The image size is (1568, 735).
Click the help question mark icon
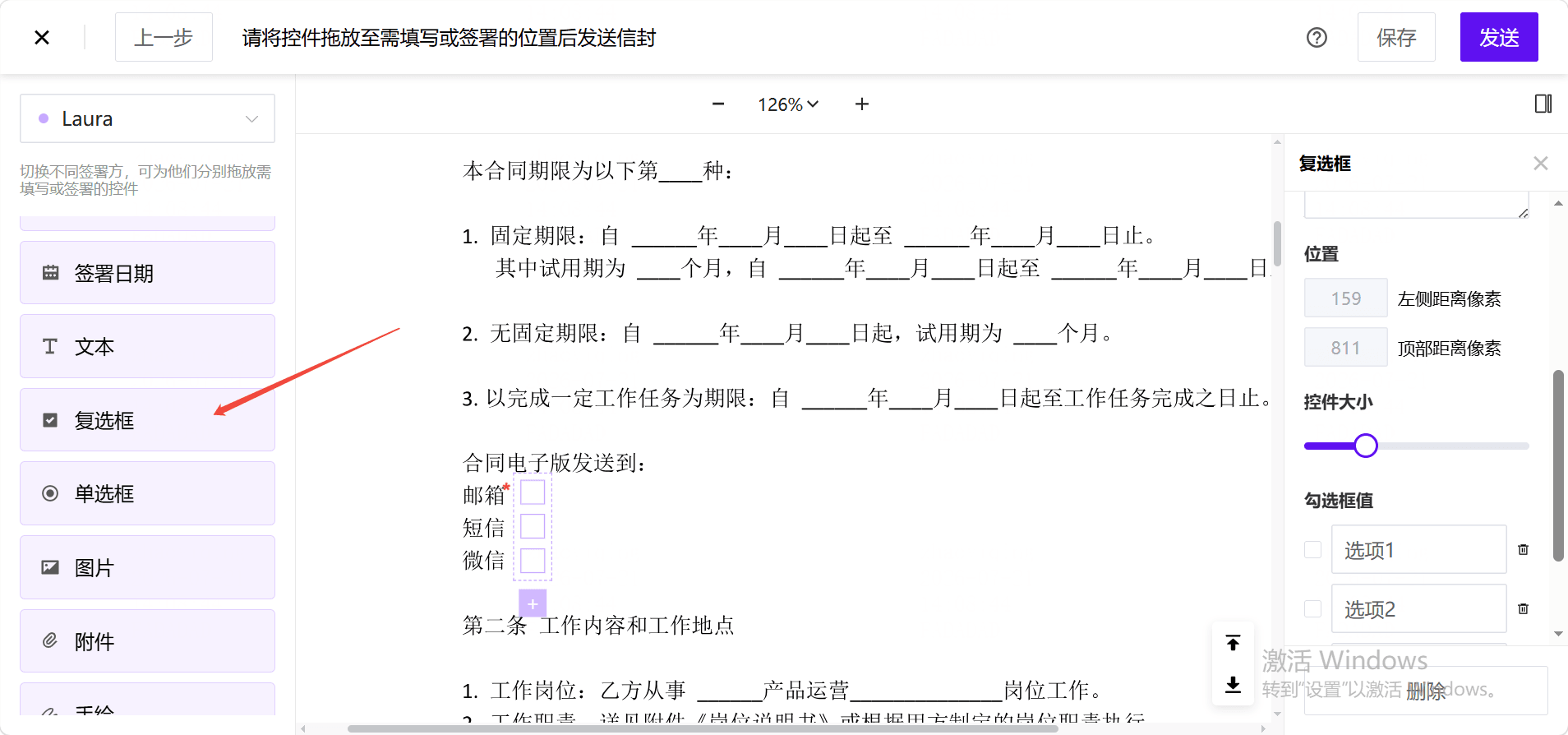1317,38
